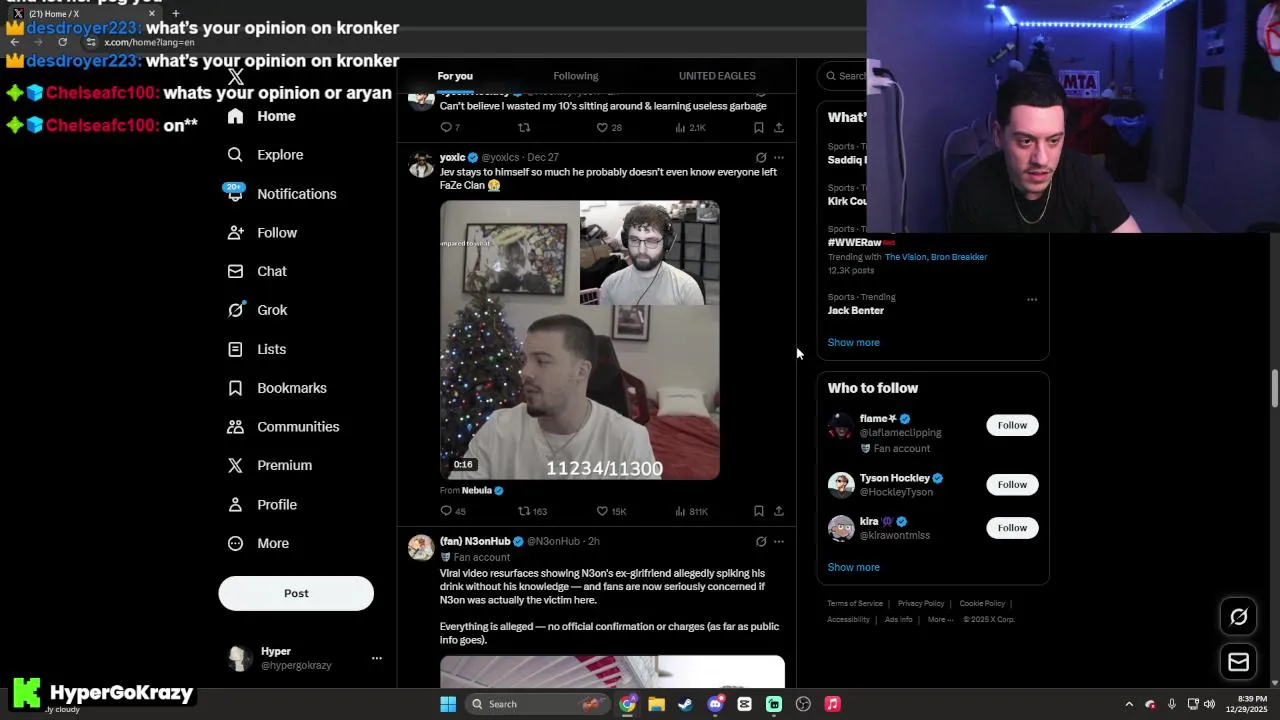
Task: Expand the system tray hidden icons
Action: click(1129, 704)
